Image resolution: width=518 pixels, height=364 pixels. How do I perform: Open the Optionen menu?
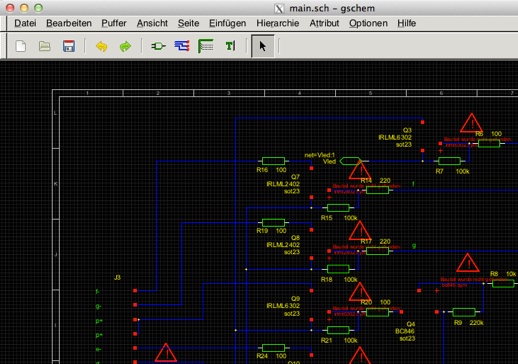[x=368, y=23]
